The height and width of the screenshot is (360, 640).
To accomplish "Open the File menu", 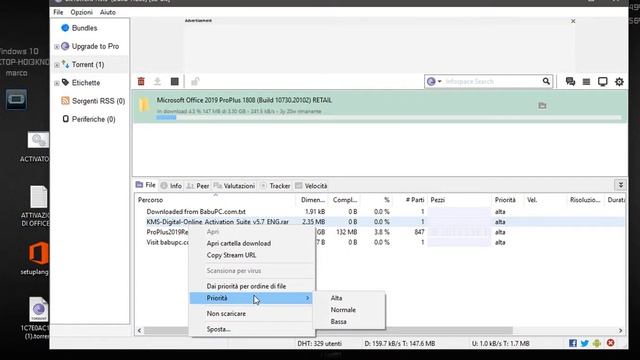I will click(58, 12).
